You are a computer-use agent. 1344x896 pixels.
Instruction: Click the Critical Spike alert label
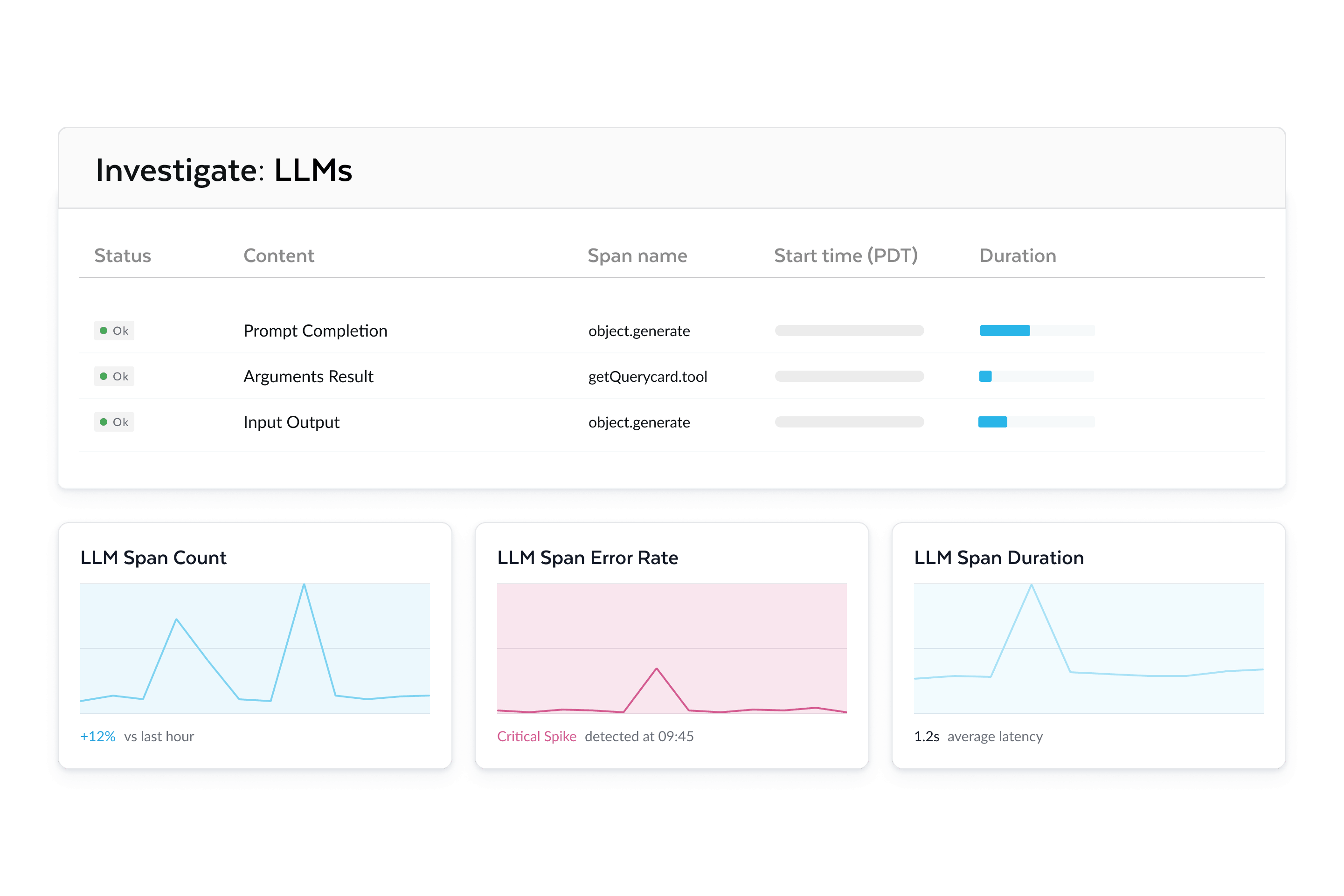(537, 736)
